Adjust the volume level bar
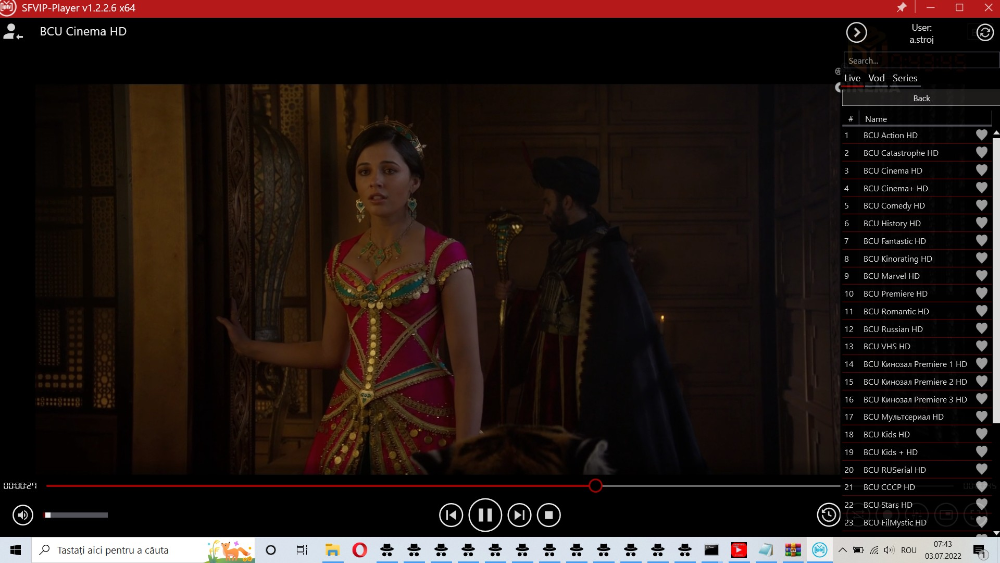 77,515
